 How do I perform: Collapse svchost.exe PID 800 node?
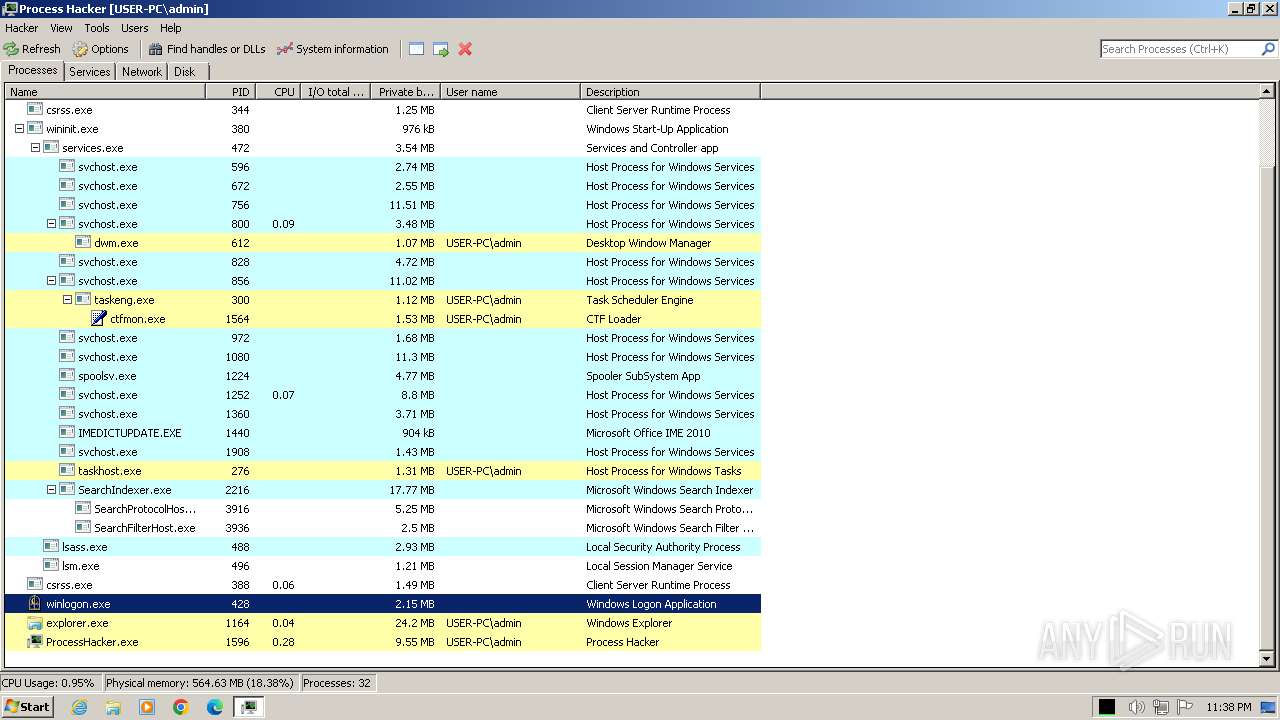pos(51,224)
